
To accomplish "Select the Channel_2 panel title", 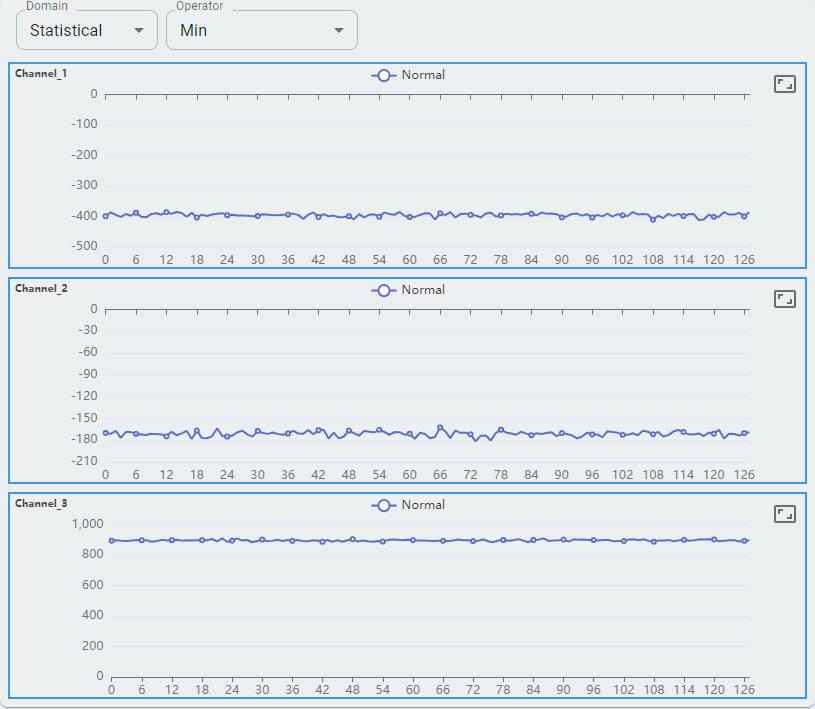I will coord(41,288).
